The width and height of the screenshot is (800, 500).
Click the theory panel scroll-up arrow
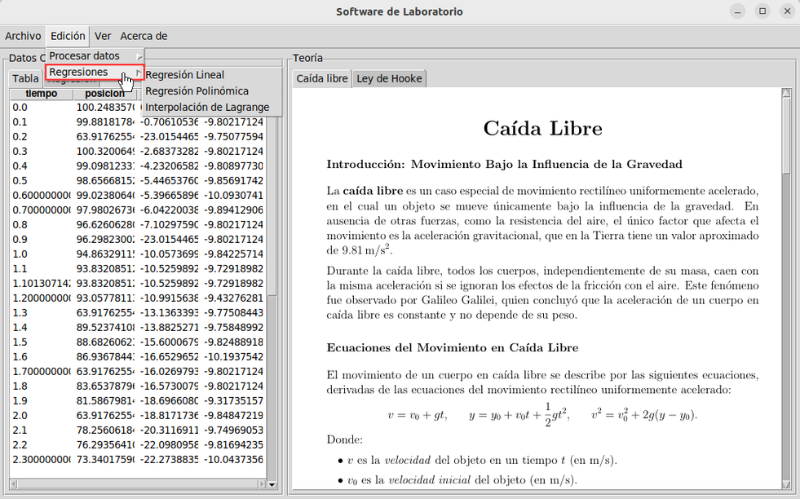(x=786, y=93)
